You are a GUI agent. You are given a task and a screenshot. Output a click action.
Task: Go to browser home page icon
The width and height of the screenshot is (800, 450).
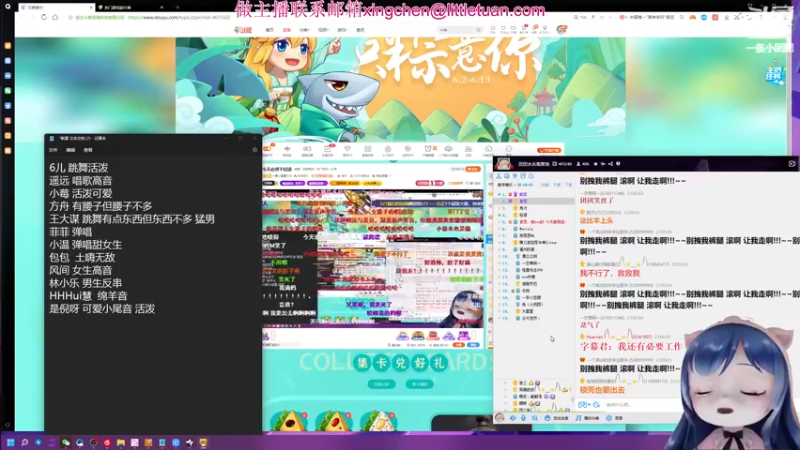pos(55,17)
